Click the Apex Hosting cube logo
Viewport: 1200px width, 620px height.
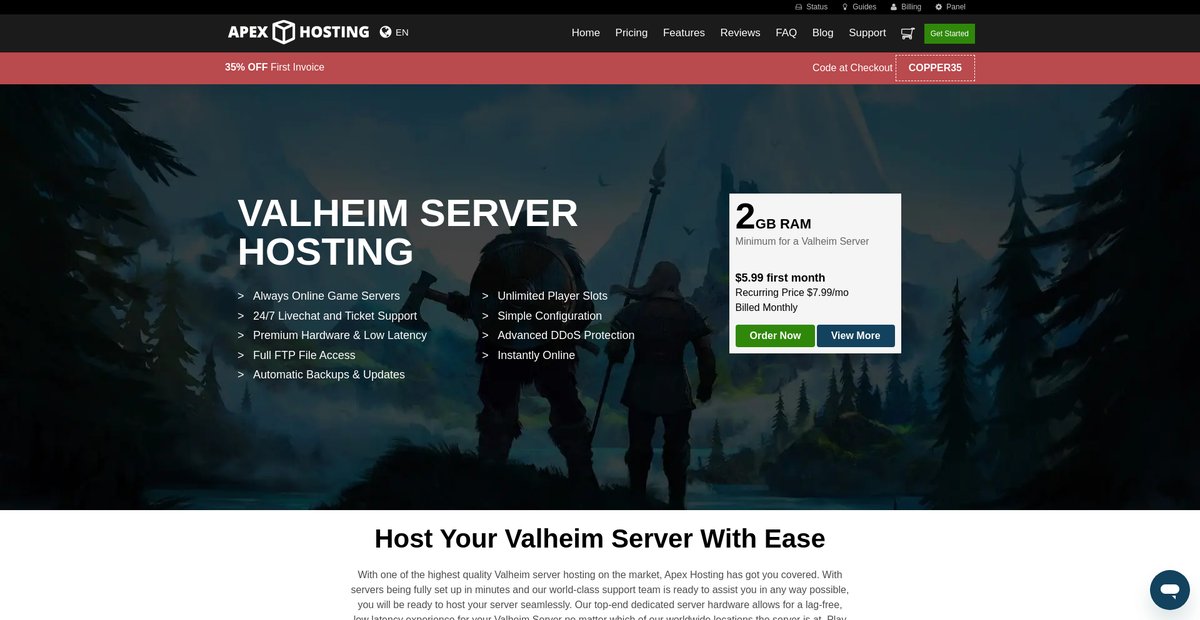(298, 32)
